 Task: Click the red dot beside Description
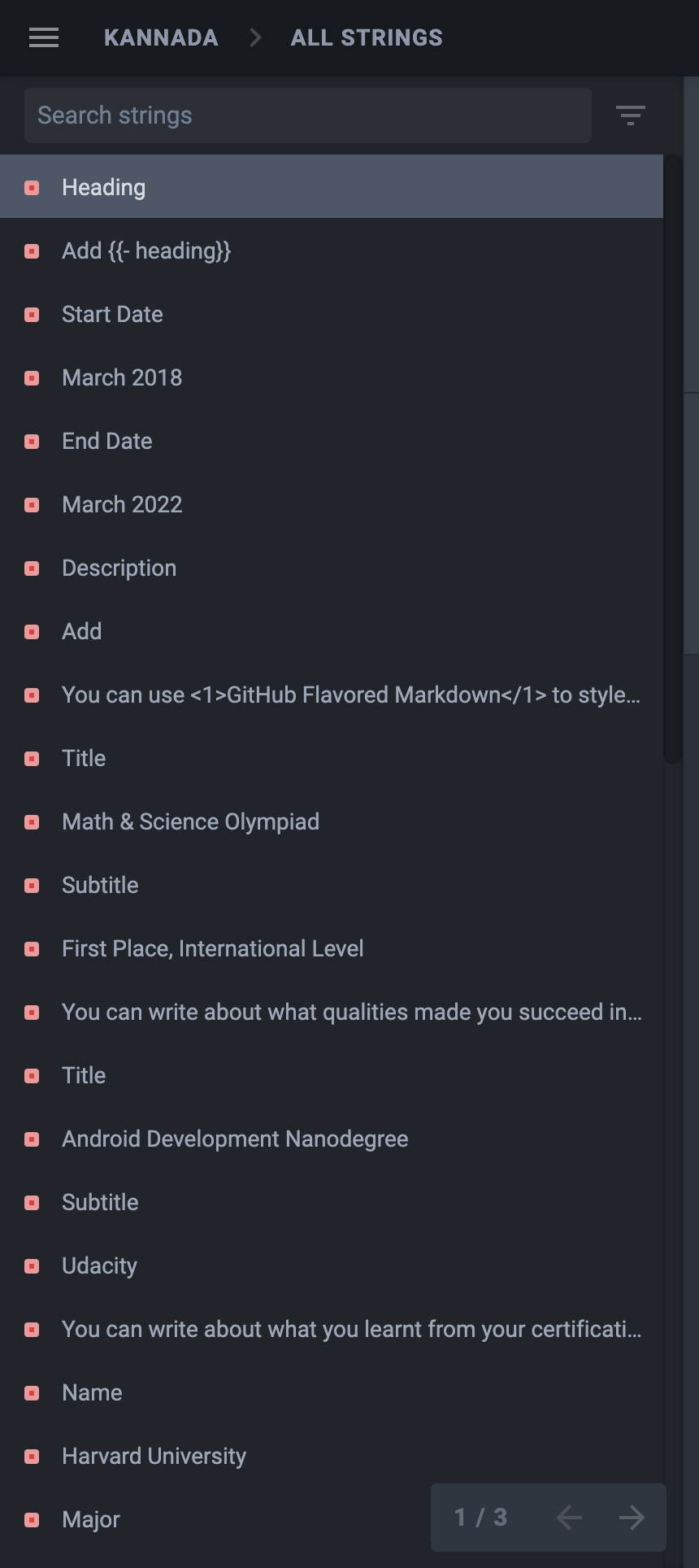click(x=32, y=568)
